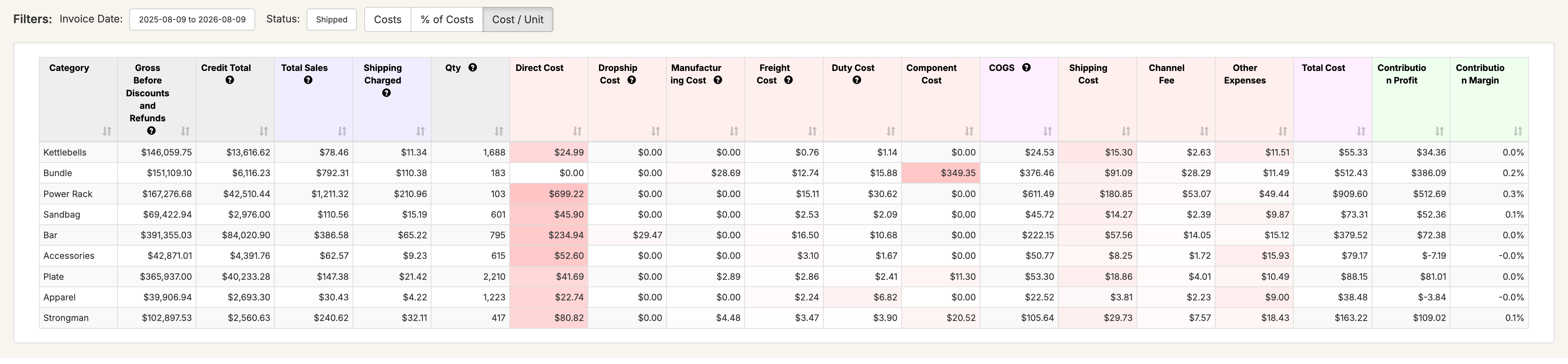Show Credit Total help icon info

point(230,81)
